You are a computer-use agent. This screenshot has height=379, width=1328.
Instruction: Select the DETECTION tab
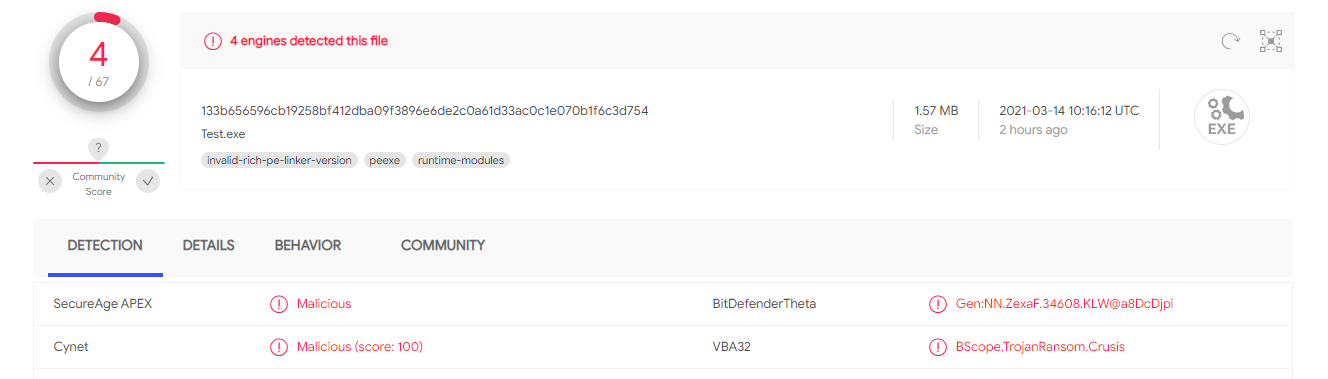[x=105, y=245]
